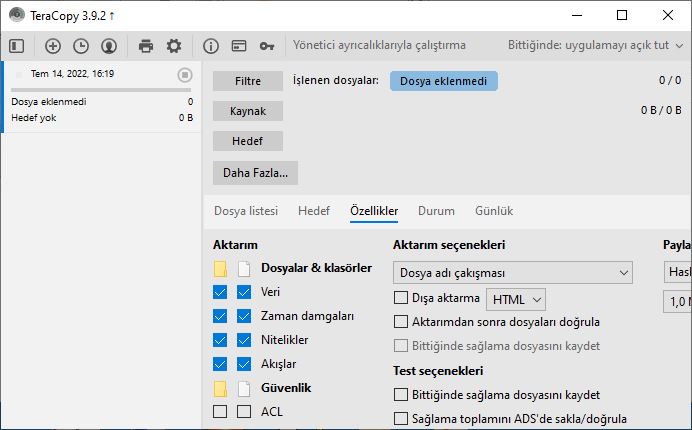This screenshot has width=692, height=430.
Task: Open the Durum tab
Action: (x=436, y=211)
